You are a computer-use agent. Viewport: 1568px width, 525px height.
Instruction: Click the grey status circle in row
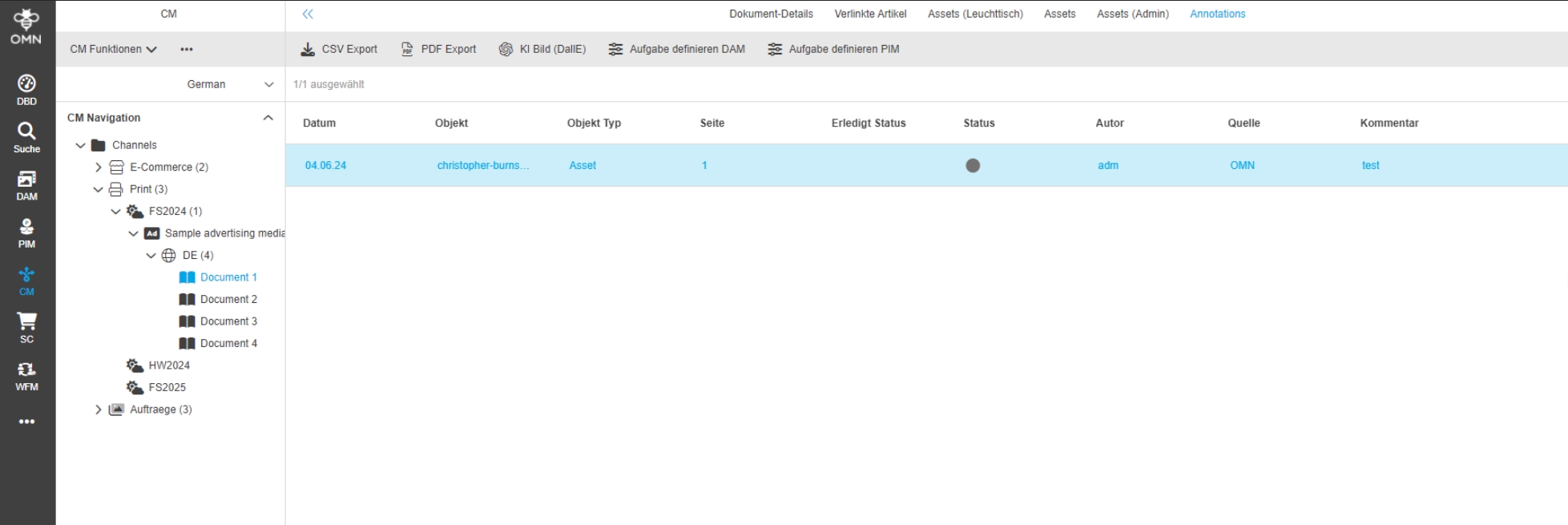pyautogui.click(x=973, y=166)
